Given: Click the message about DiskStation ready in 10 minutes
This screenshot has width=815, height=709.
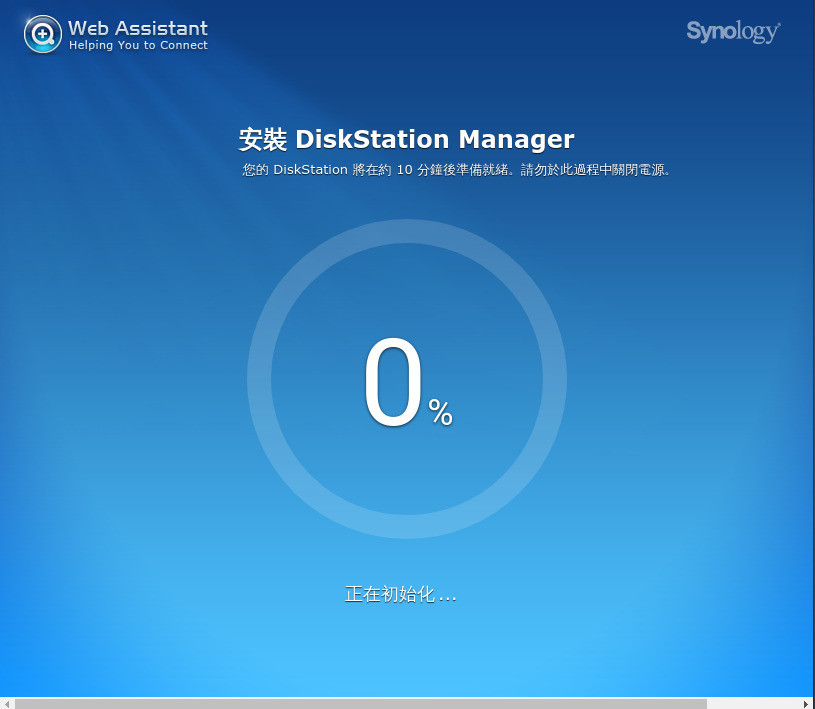Looking at the screenshot, I should [x=456, y=170].
